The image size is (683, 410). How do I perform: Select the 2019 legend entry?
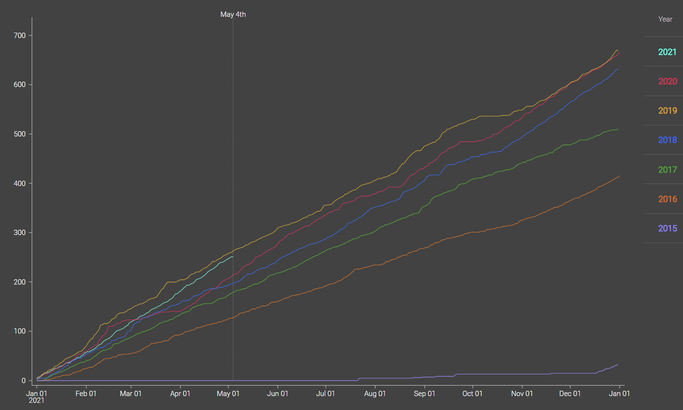(667, 111)
